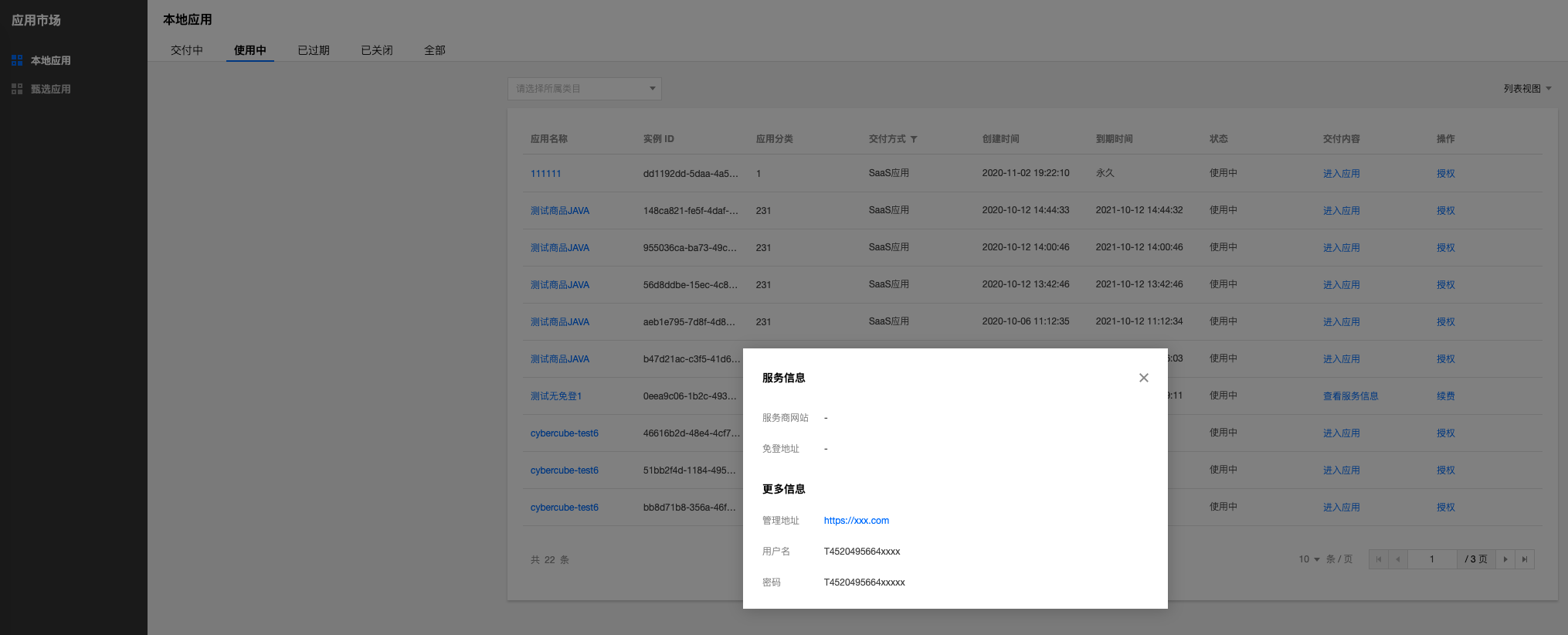
Task: Click the 共 22 条 total count
Action: pos(550,560)
